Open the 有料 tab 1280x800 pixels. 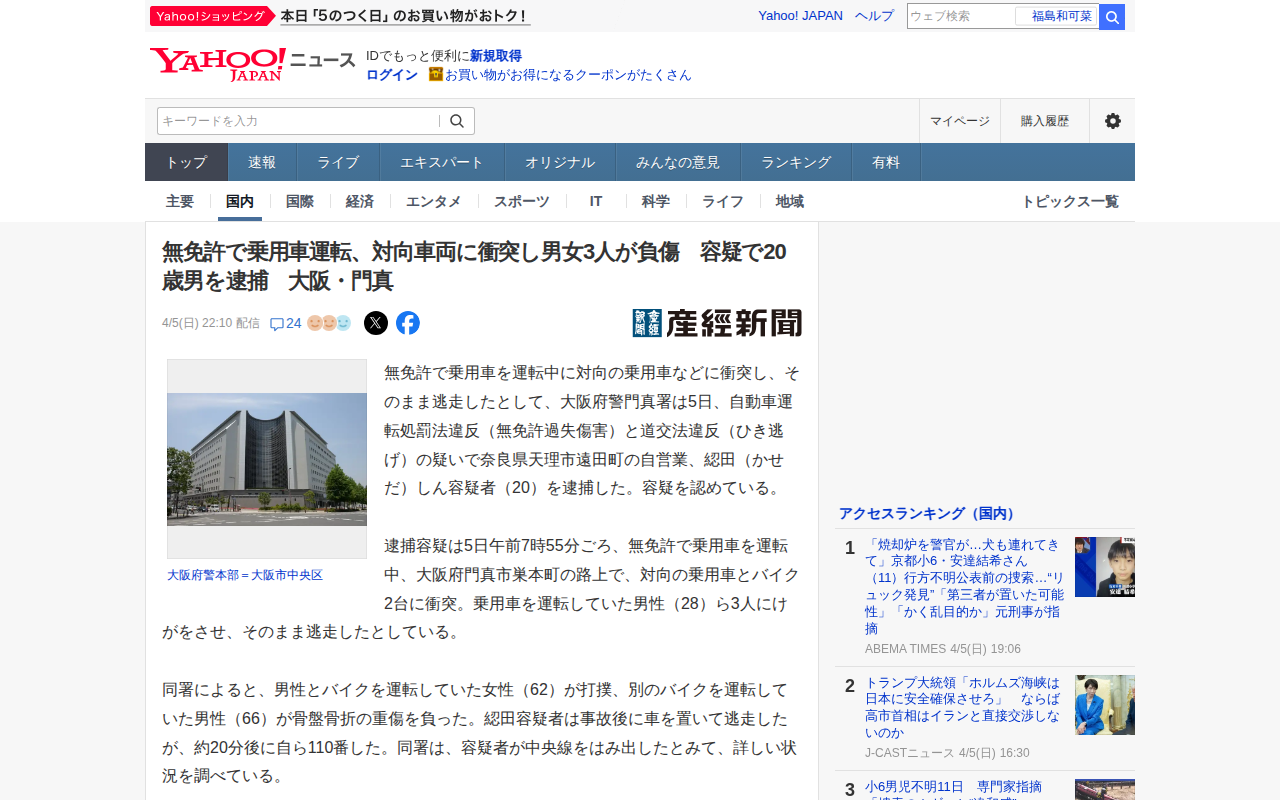[x=886, y=162]
